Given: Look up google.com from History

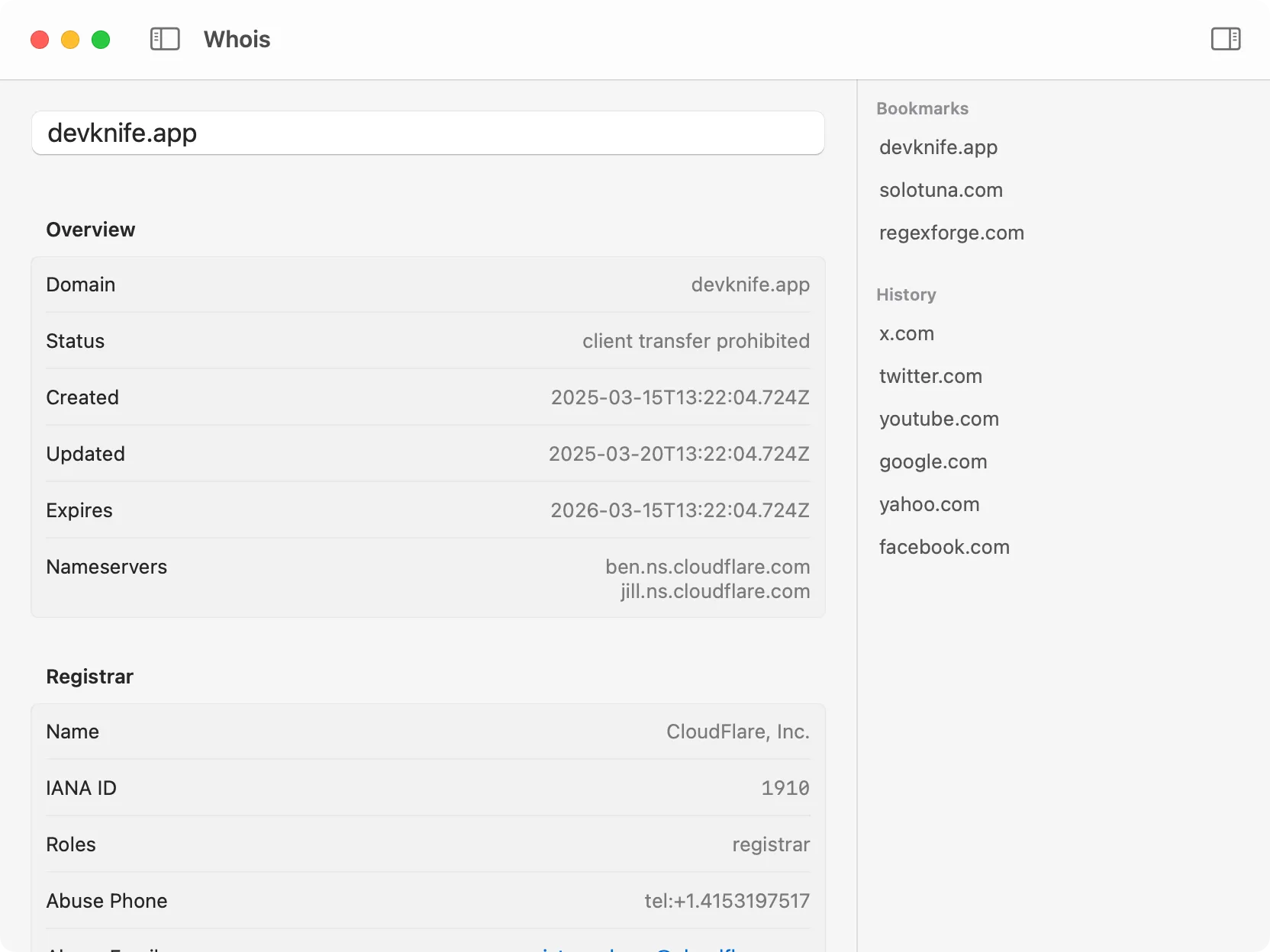Looking at the screenshot, I should 933,462.
